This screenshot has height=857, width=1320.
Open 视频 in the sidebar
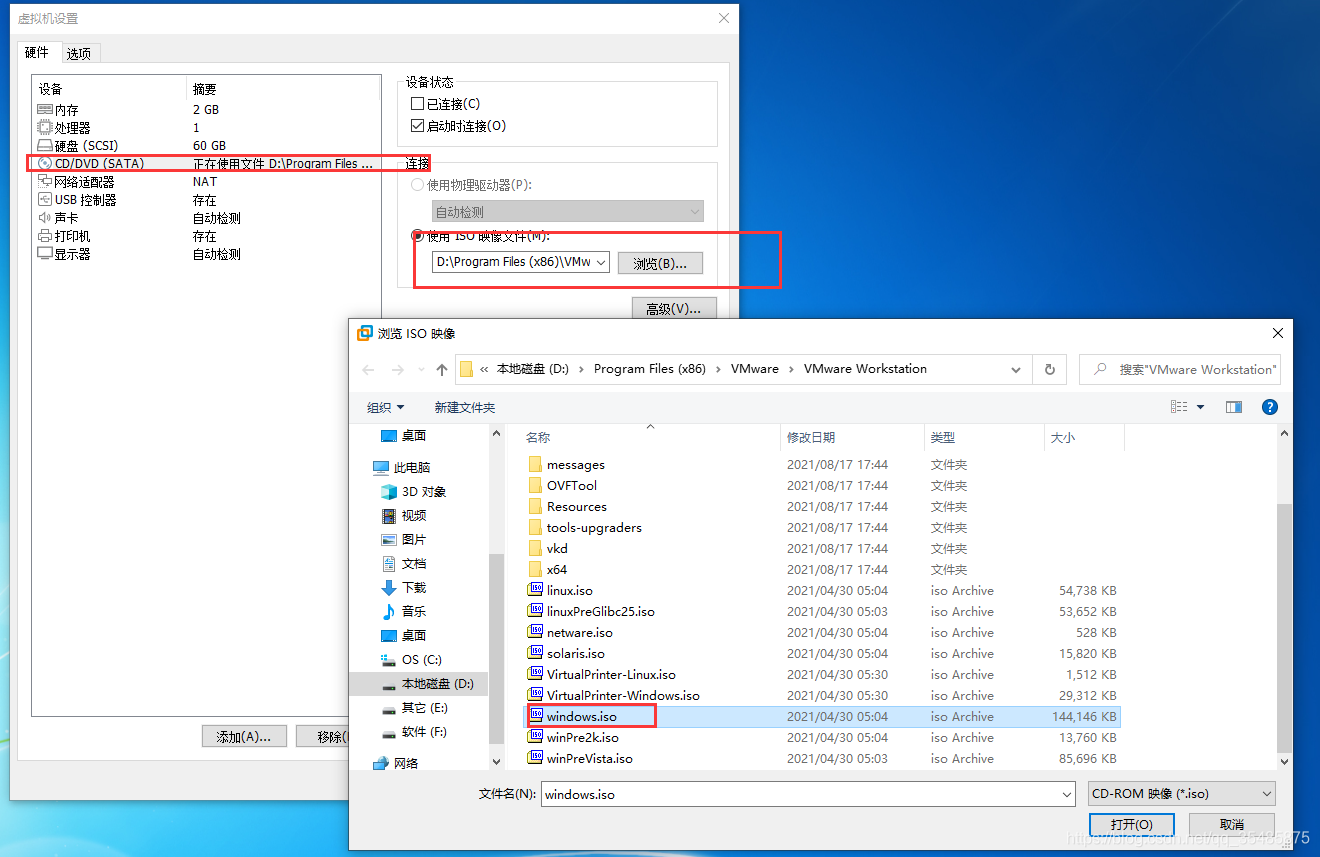(x=404, y=516)
